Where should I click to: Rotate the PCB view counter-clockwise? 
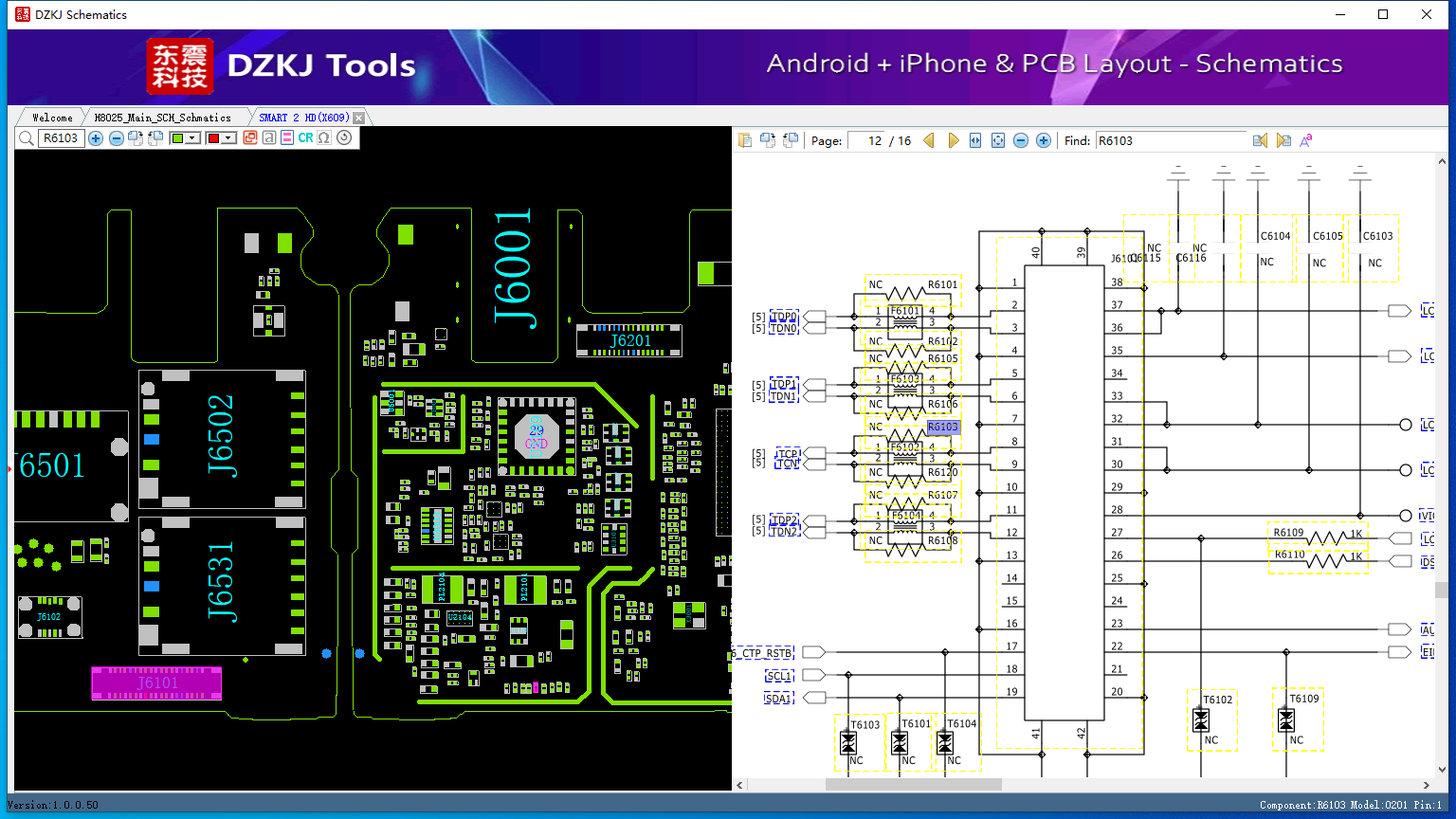coord(155,138)
